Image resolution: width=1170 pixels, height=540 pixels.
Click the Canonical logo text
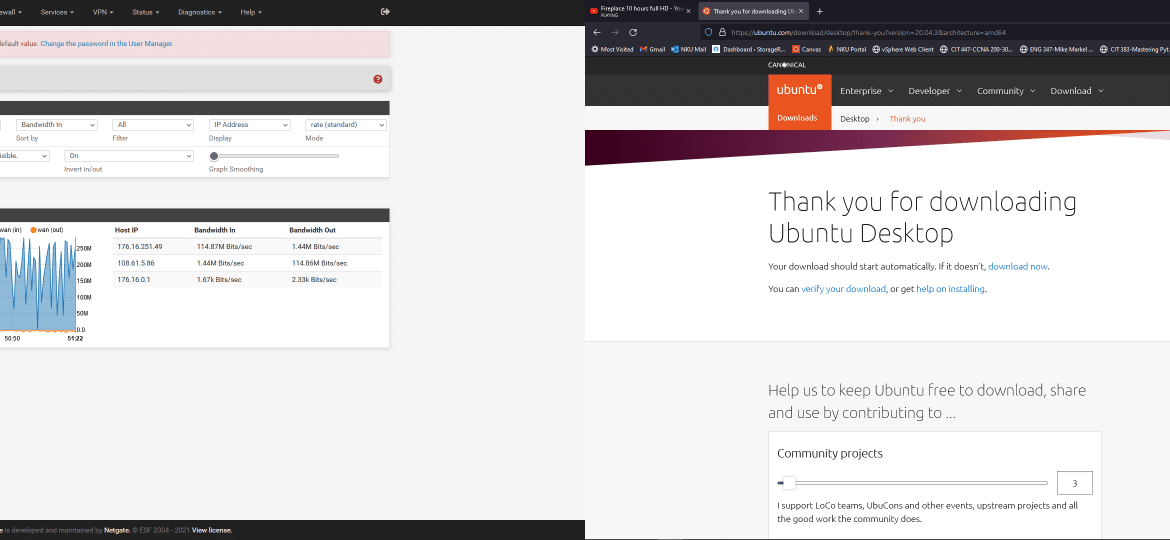[x=786, y=65]
